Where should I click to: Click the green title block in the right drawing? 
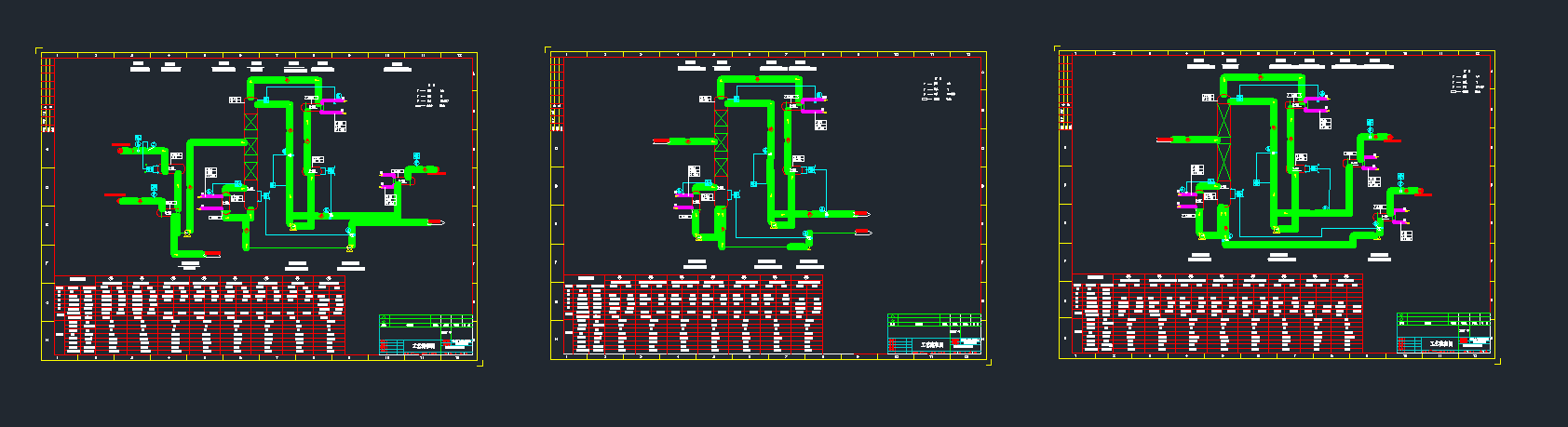1444,334
